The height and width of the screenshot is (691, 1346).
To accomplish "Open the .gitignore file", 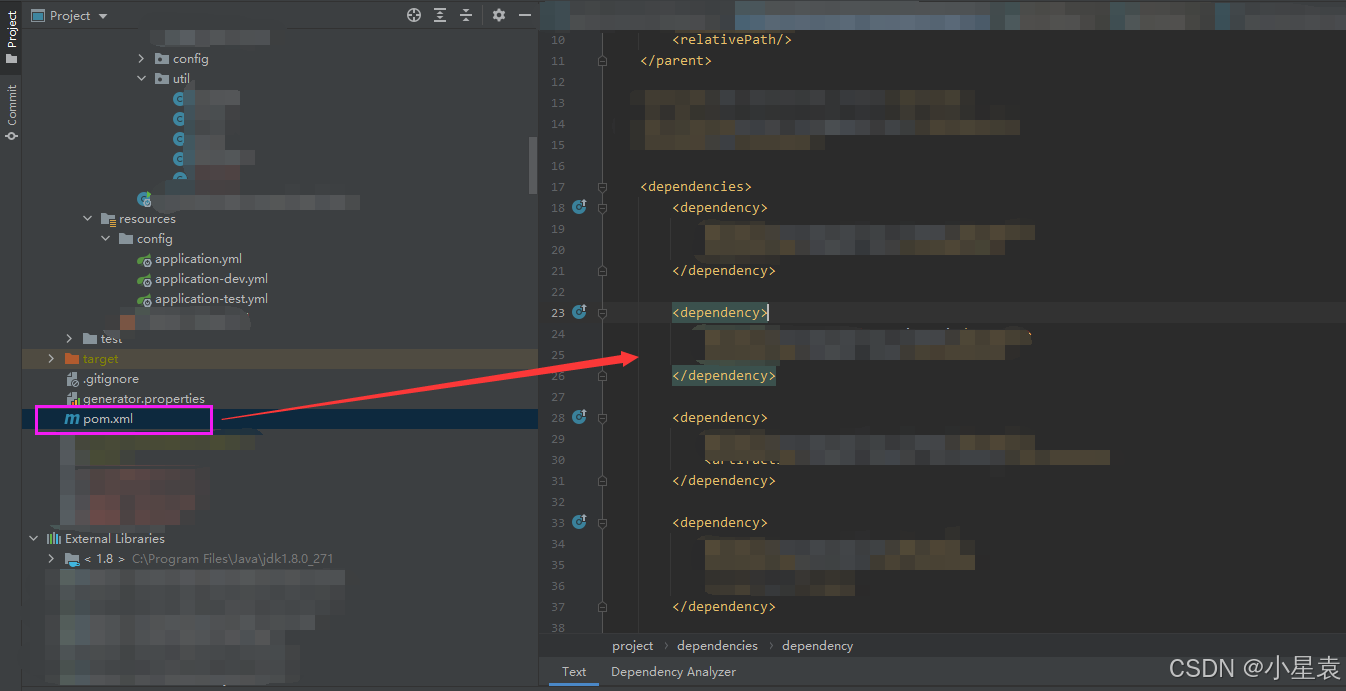I will [110, 379].
